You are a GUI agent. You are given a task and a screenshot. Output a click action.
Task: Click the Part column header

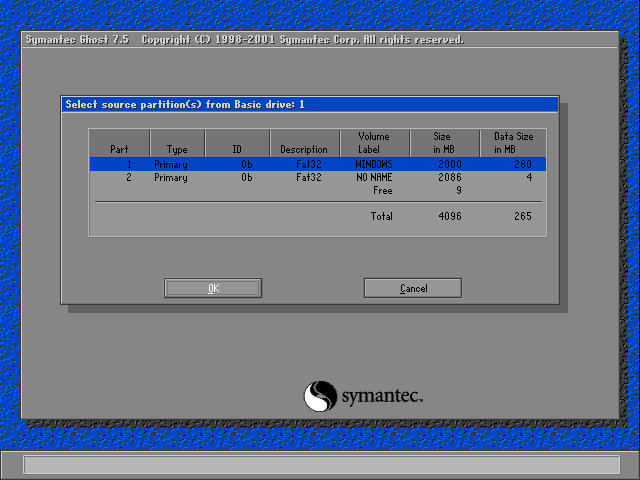click(x=119, y=143)
